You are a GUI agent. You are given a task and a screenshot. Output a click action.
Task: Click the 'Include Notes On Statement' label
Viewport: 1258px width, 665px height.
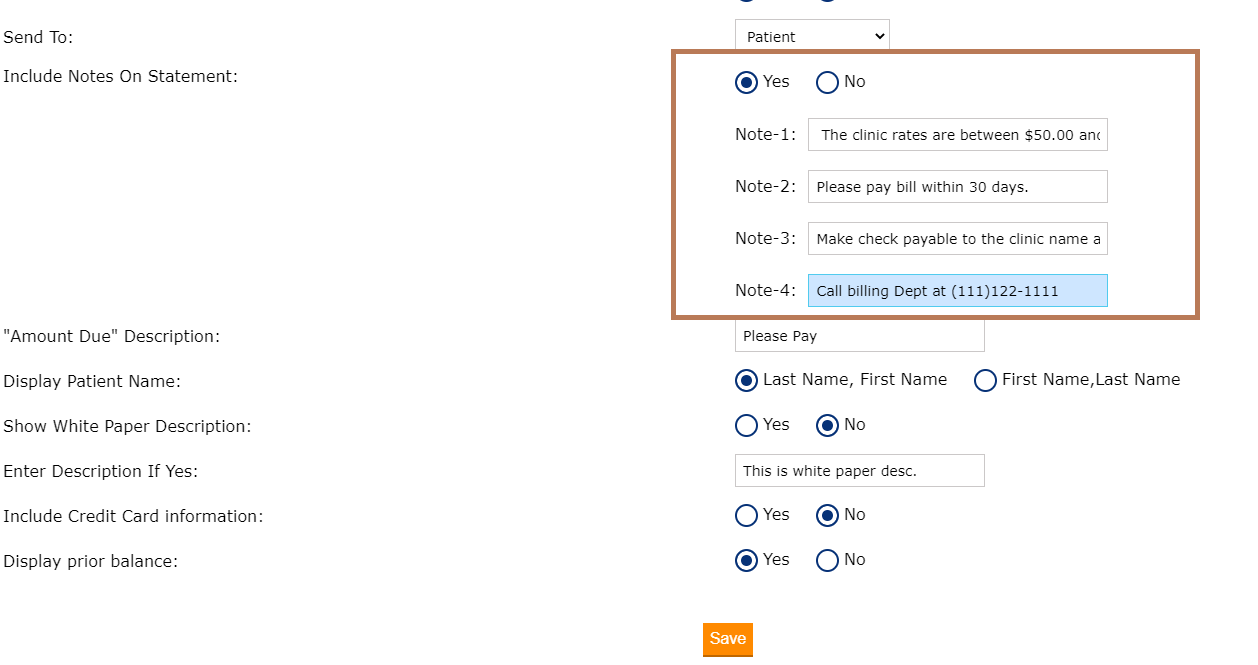(x=120, y=77)
